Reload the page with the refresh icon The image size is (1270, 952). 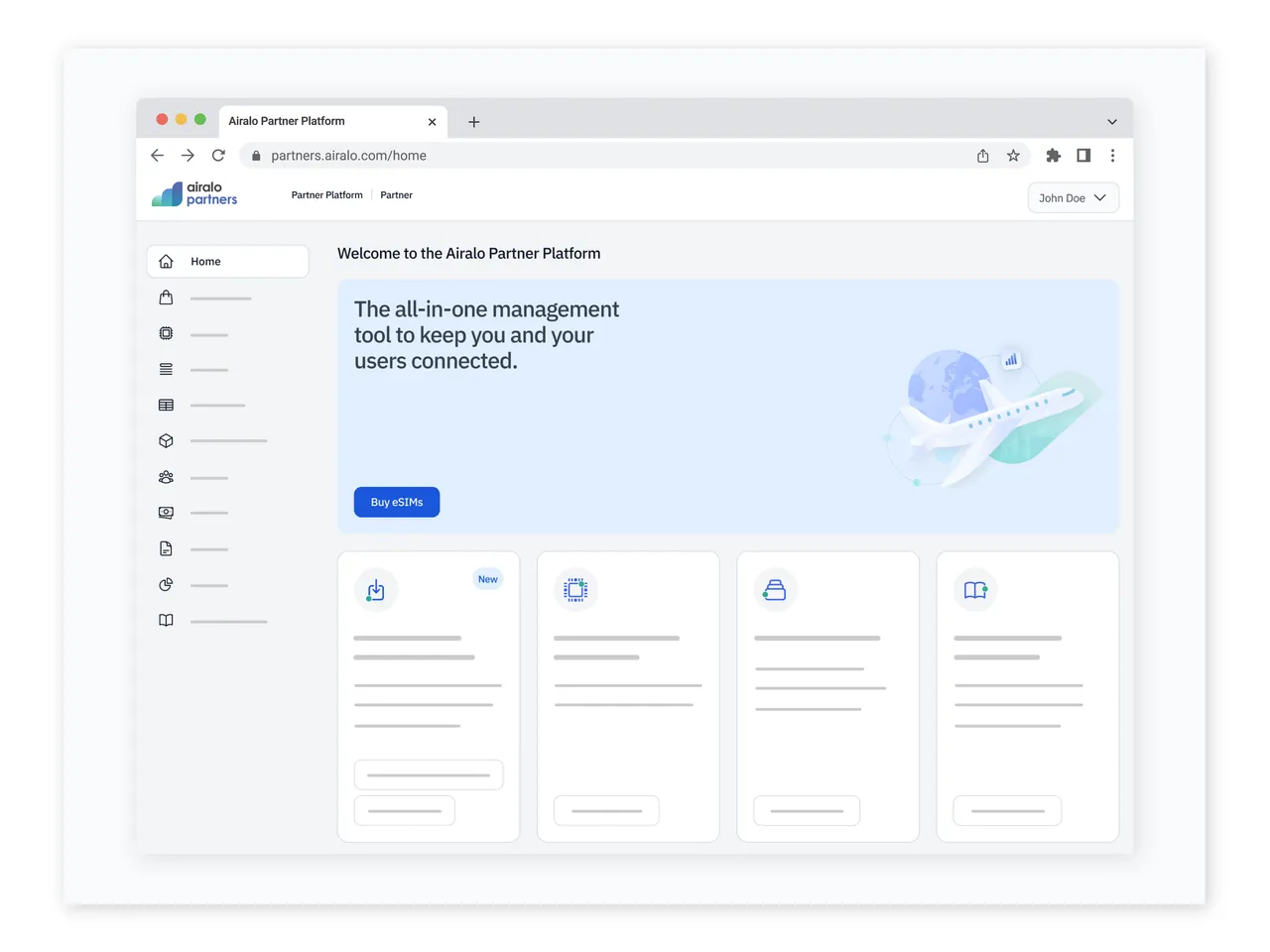pyautogui.click(x=218, y=156)
